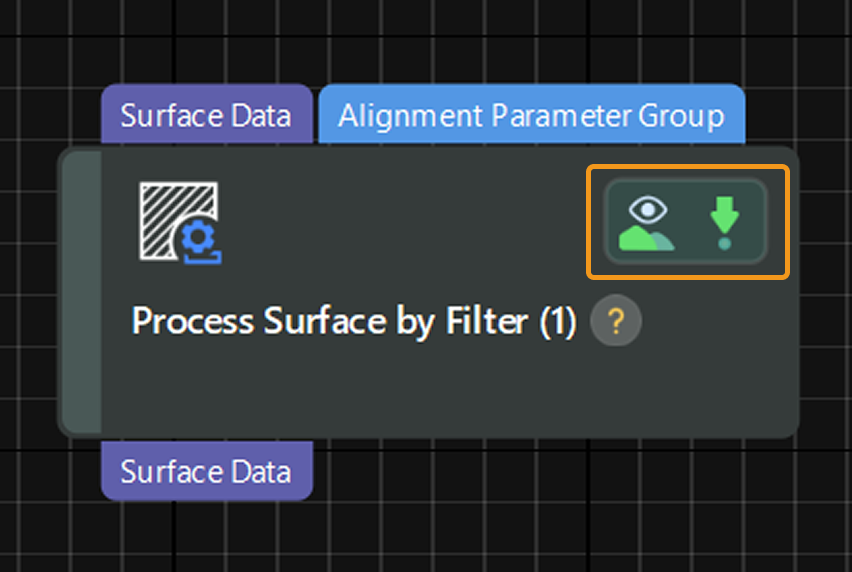The height and width of the screenshot is (572, 852).
Task: Select the Process Surface by Filter title
Action: [x=354, y=322]
